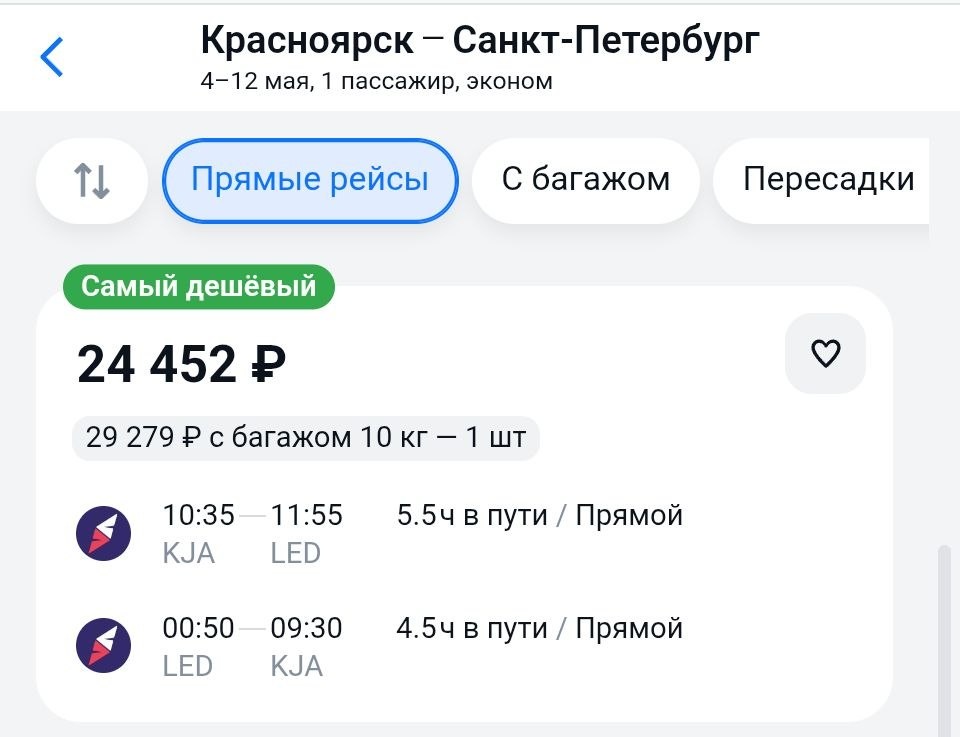Click the airline logo on the 00:50 flight

click(104, 645)
